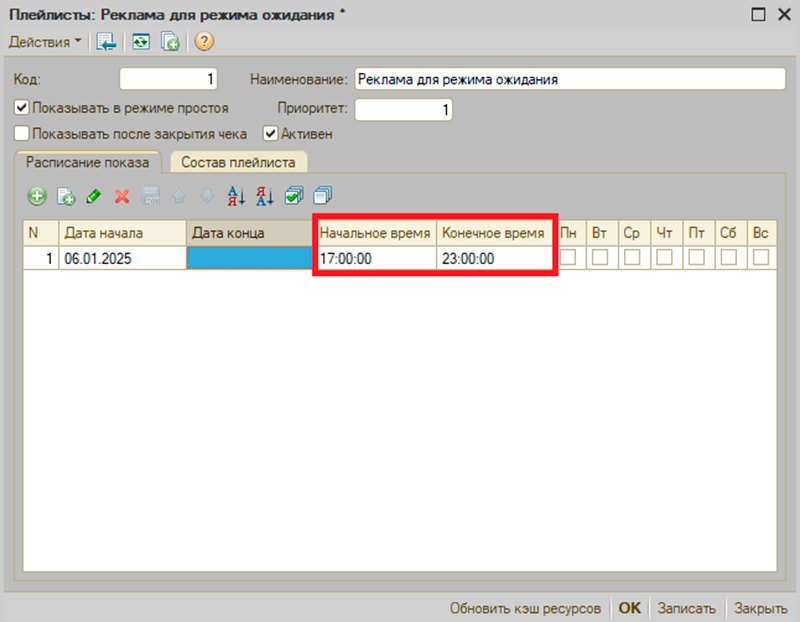Image resolution: width=800 pixels, height=622 pixels.
Task: Open the Действия dropdown menu
Action: pyautogui.click(x=45, y=42)
